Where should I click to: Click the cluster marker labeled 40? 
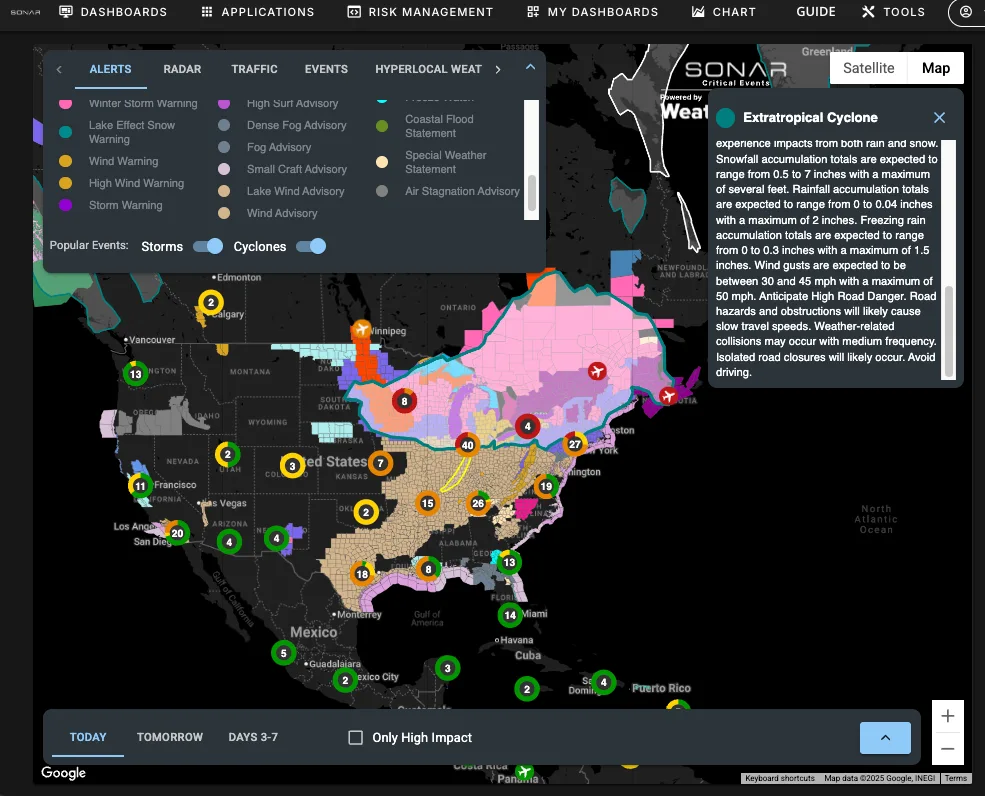click(x=467, y=445)
